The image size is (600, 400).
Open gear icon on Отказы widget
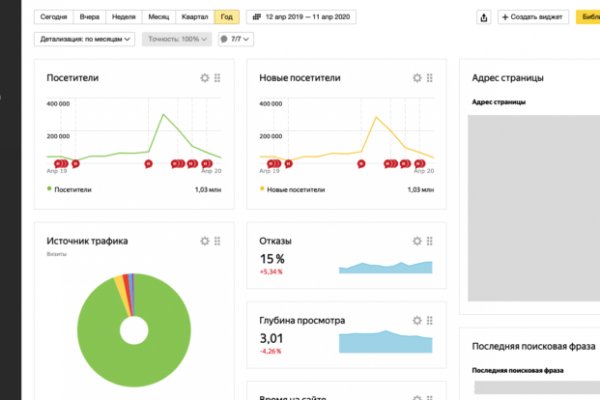417,241
